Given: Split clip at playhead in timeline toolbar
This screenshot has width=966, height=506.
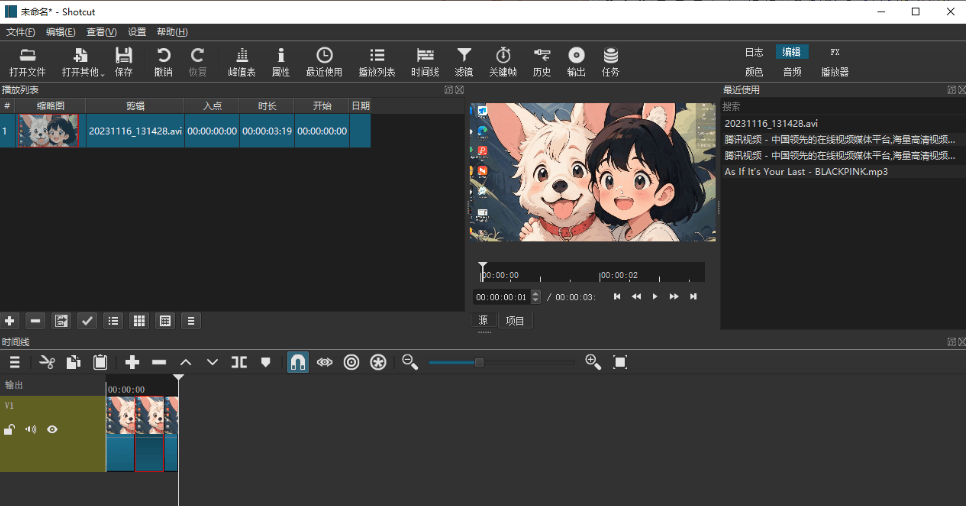Looking at the screenshot, I should (239, 362).
